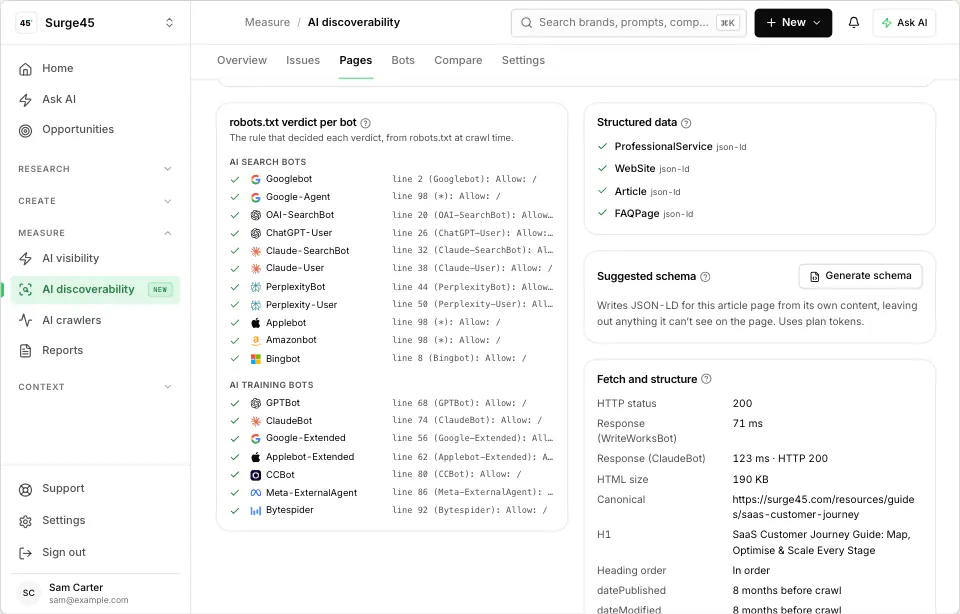960x614 pixels.
Task: Click the Amazon icon next to Amazonbot
Action: pos(255,340)
